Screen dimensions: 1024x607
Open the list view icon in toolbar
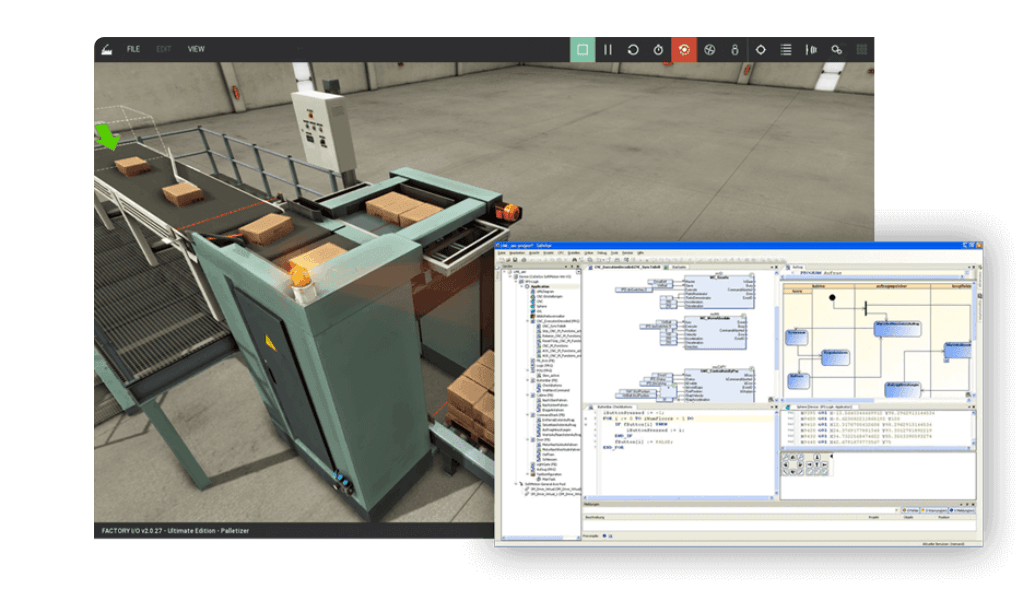pyautogui.click(x=786, y=49)
